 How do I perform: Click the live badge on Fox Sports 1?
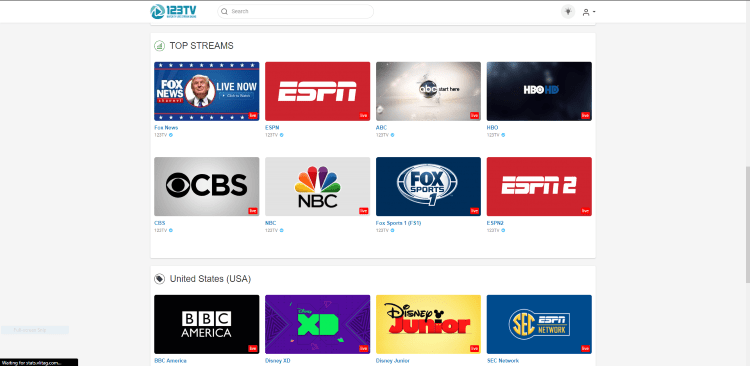474,211
